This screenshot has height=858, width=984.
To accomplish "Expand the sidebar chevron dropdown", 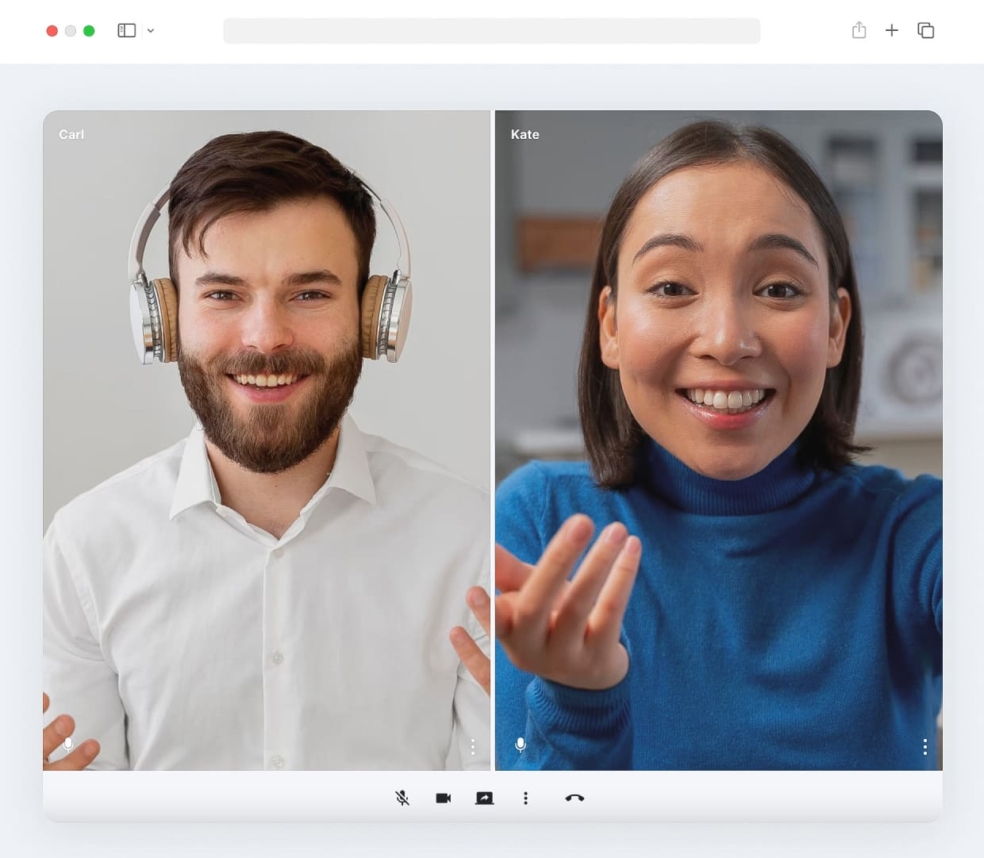I will (x=151, y=30).
